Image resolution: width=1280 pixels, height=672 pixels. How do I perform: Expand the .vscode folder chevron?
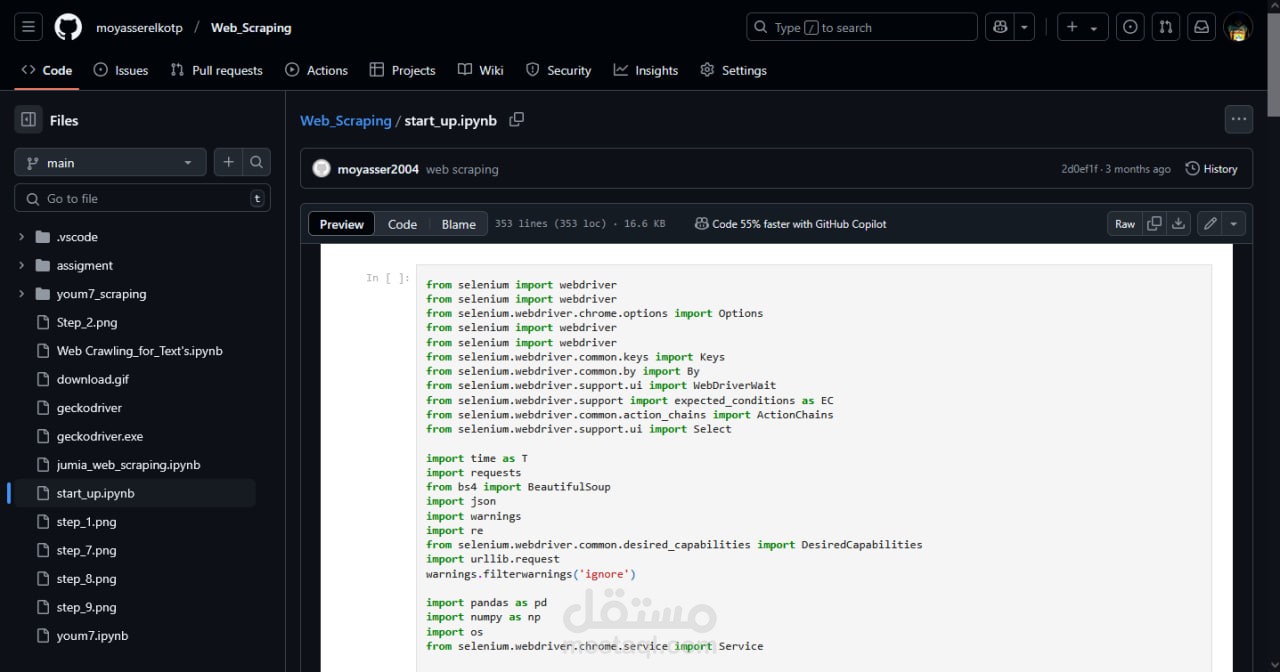(x=21, y=237)
